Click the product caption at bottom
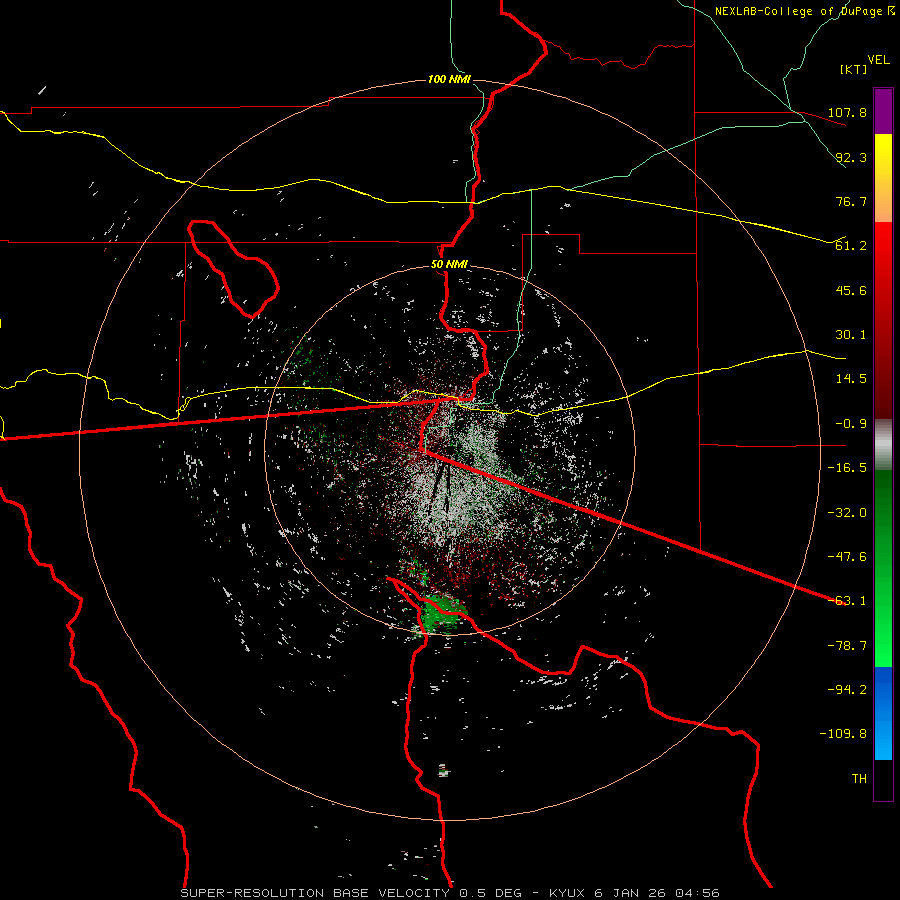The image size is (900, 900). [449, 893]
